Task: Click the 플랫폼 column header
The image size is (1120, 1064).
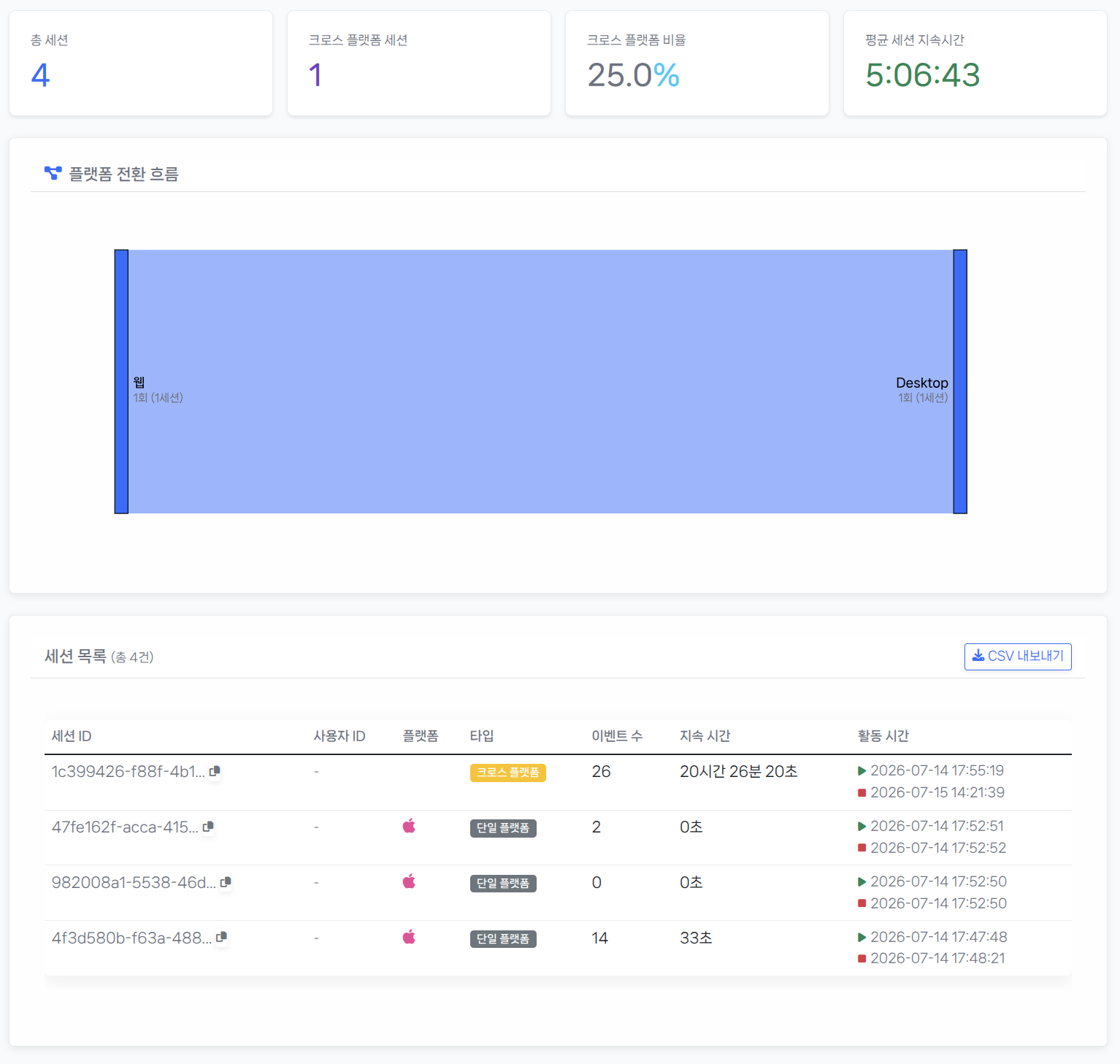Action: pos(421,736)
